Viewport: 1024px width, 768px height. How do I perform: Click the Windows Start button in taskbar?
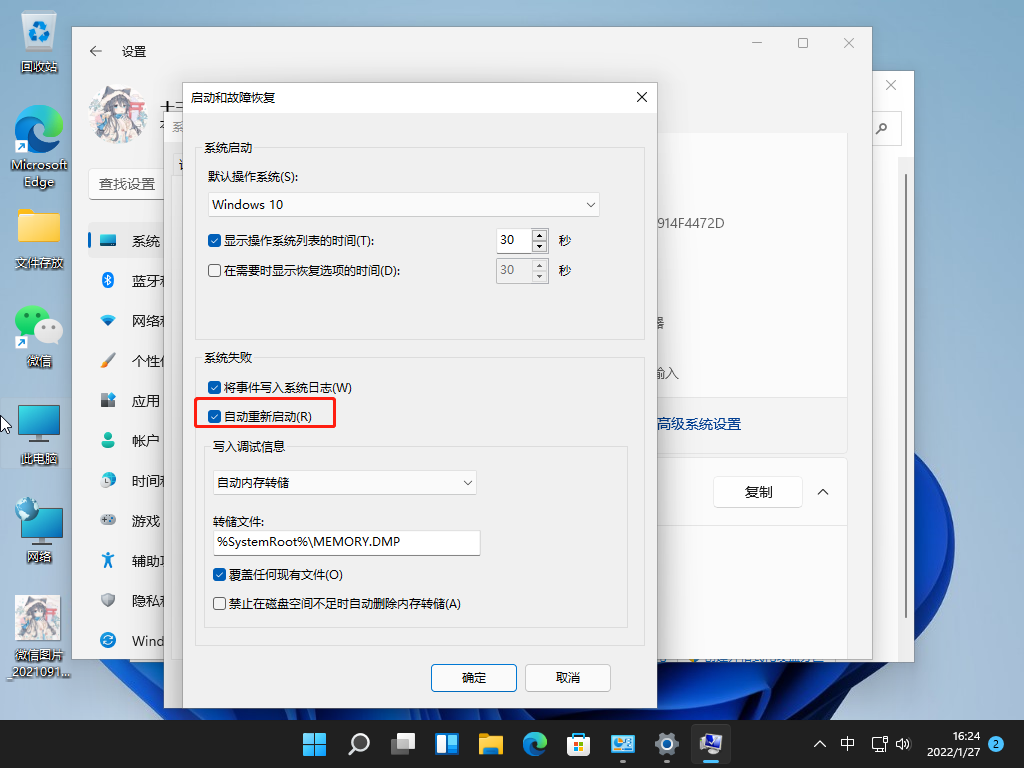pos(314,744)
